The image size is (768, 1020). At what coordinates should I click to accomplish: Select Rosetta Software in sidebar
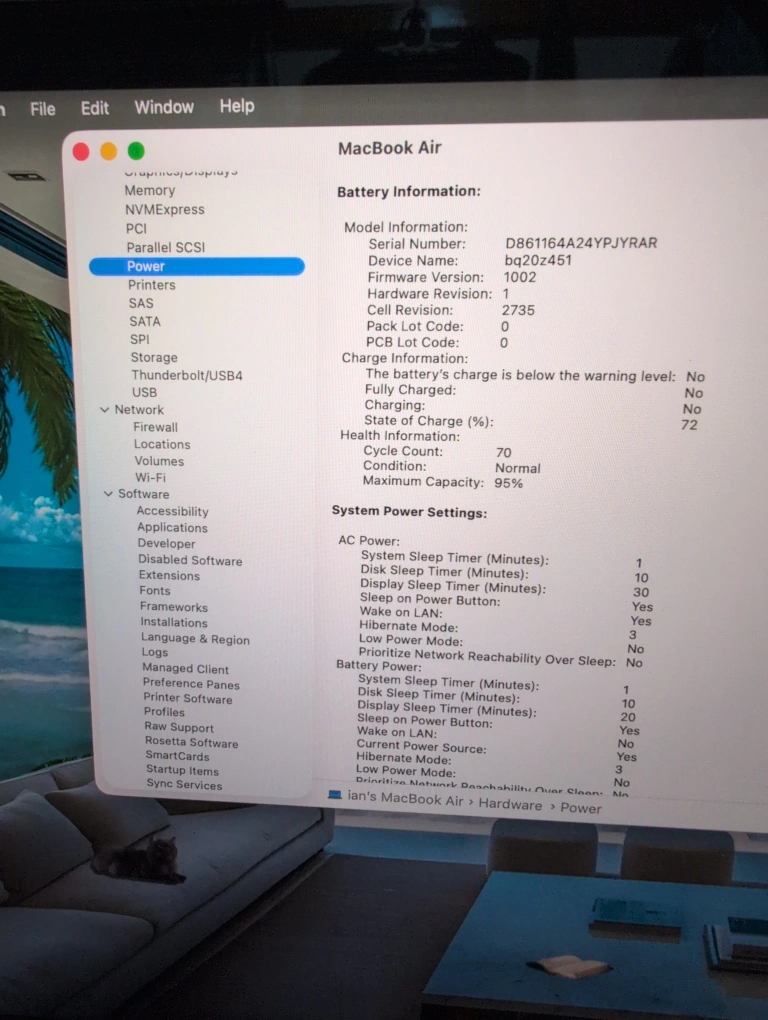[192, 743]
